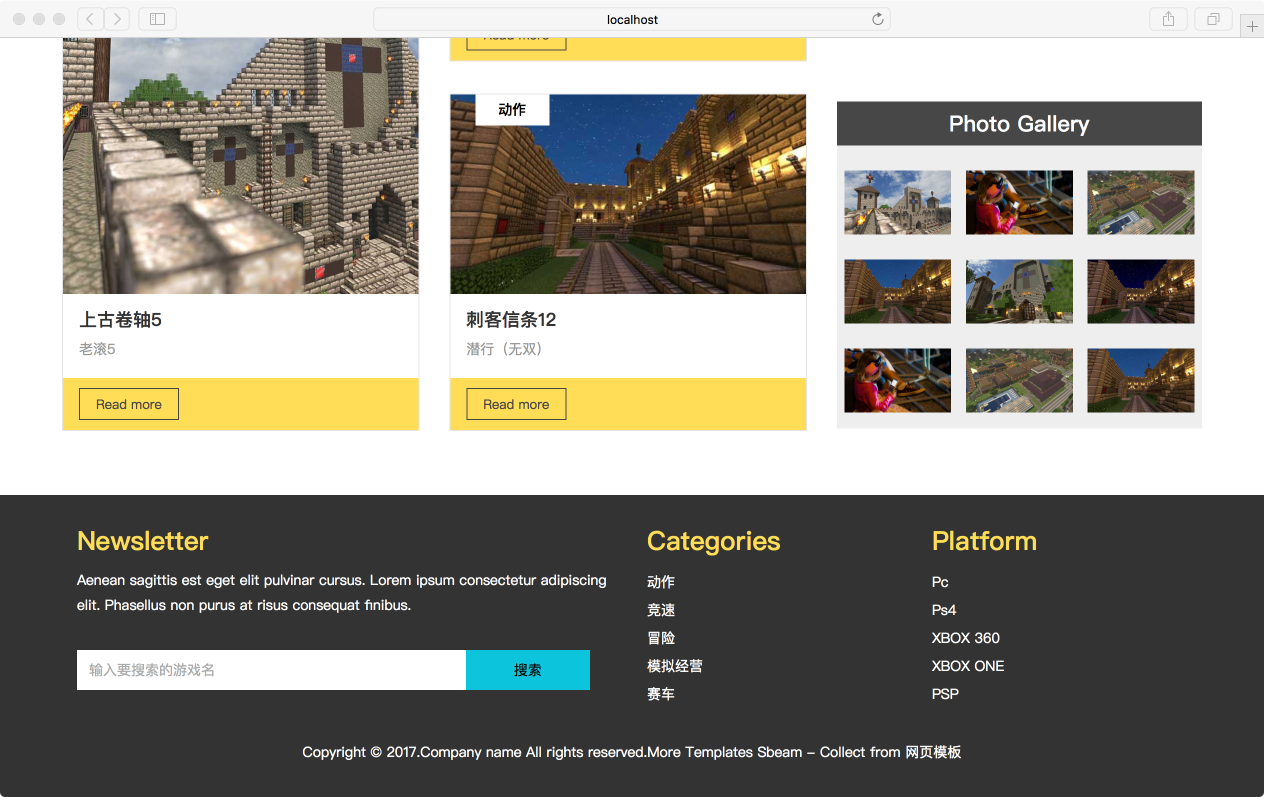Show the Safari sidebar
This screenshot has height=797, width=1264.
(x=157, y=19)
